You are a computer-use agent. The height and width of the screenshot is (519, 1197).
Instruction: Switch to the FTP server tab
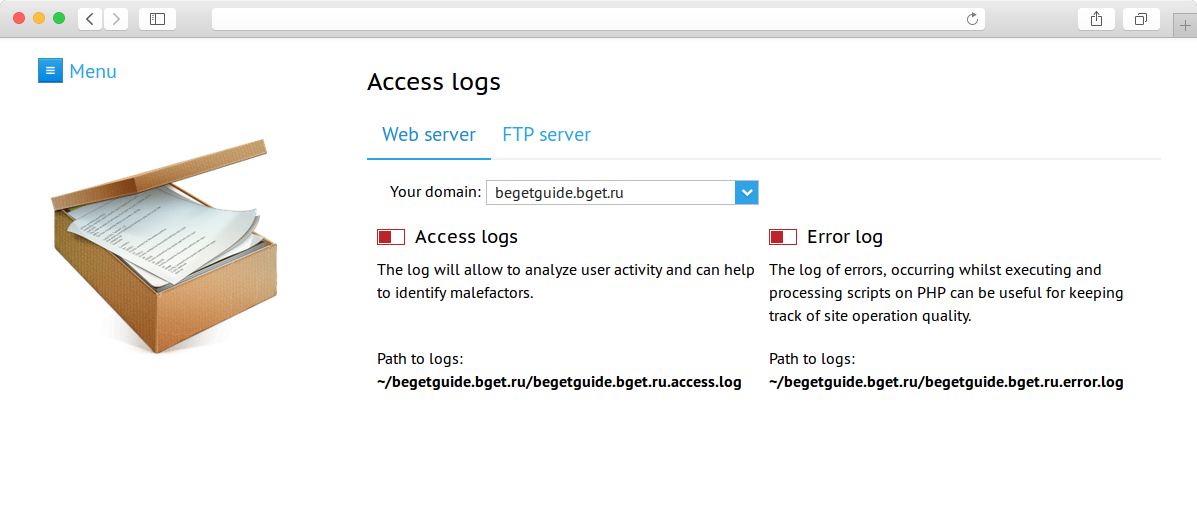point(547,135)
